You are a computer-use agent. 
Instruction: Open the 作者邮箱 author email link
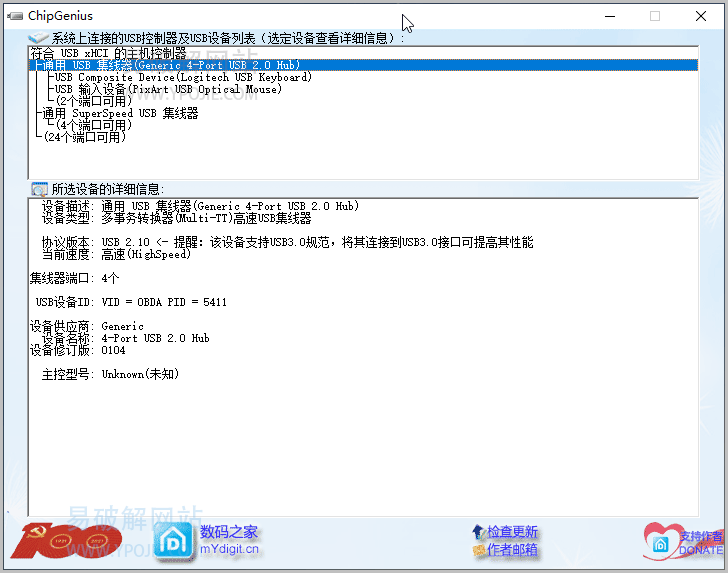[512, 550]
